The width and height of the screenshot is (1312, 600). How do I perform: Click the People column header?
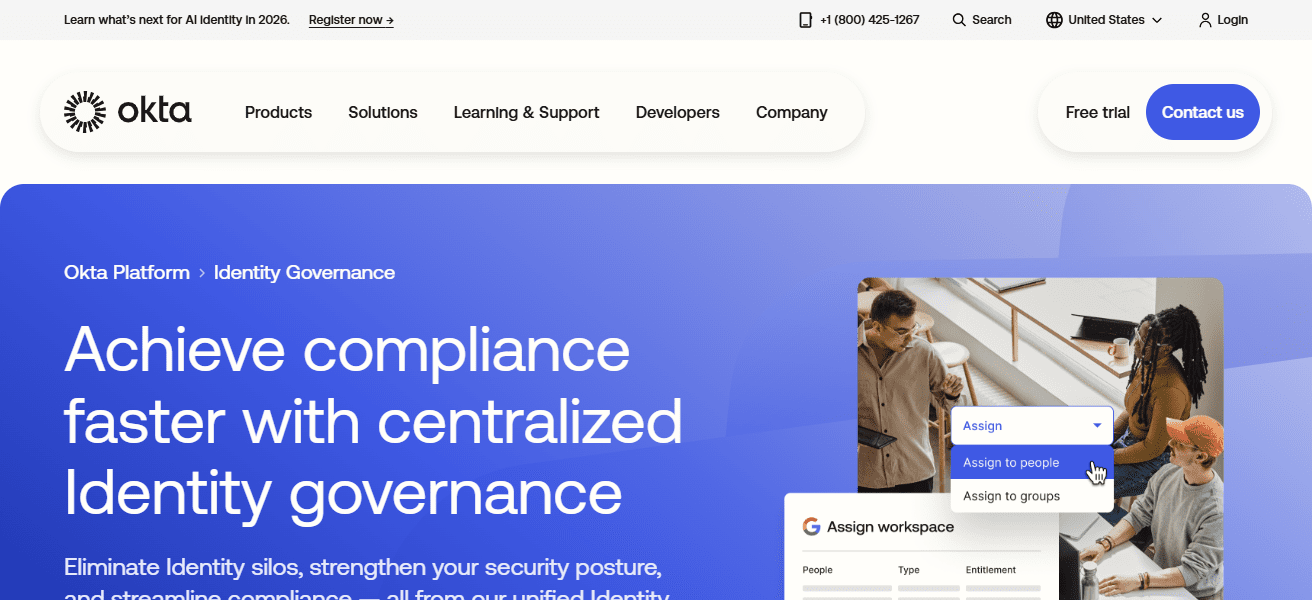(x=817, y=570)
